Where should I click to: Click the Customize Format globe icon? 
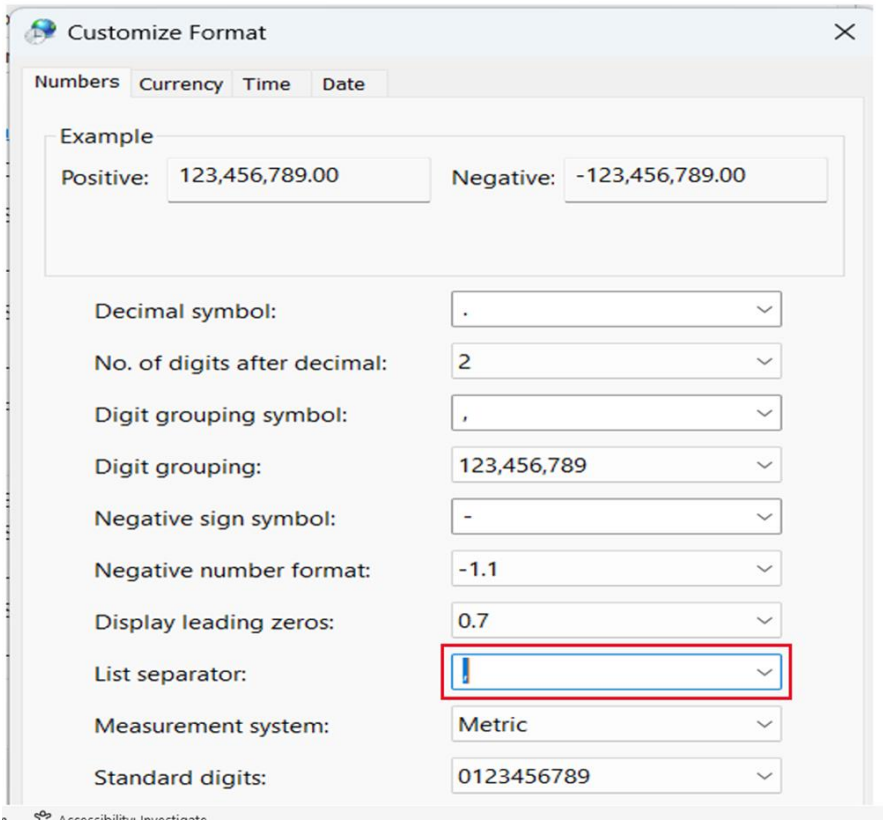(x=42, y=32)
